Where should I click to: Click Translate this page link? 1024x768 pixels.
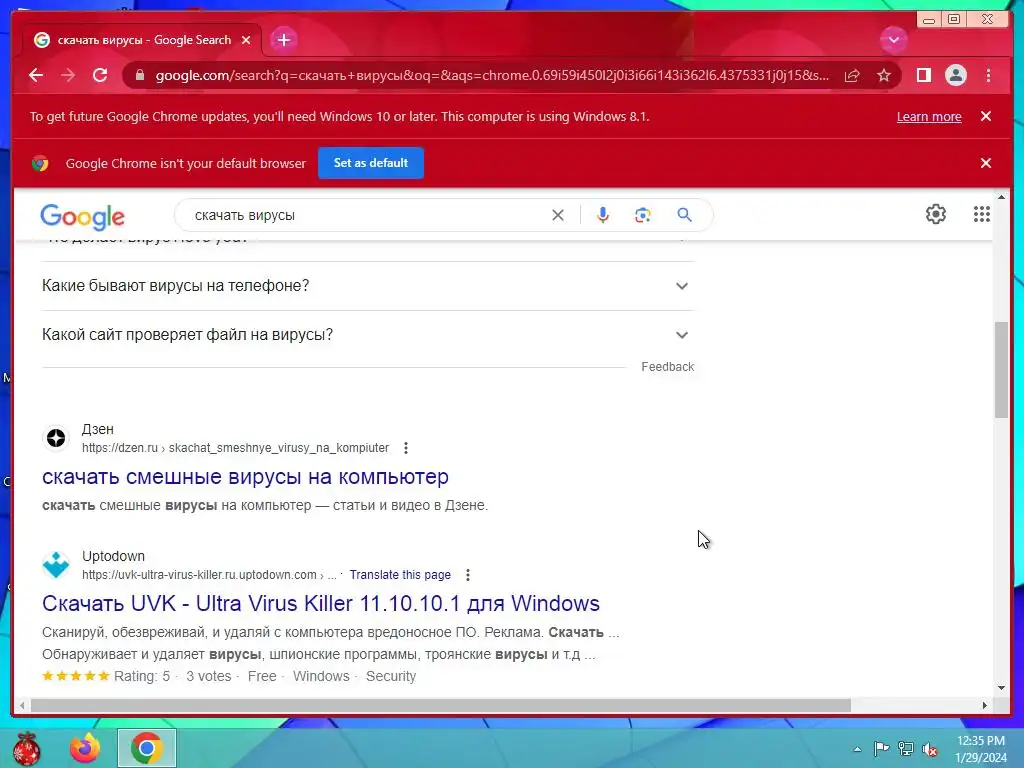pyautogui.click(x=400, y=575)
